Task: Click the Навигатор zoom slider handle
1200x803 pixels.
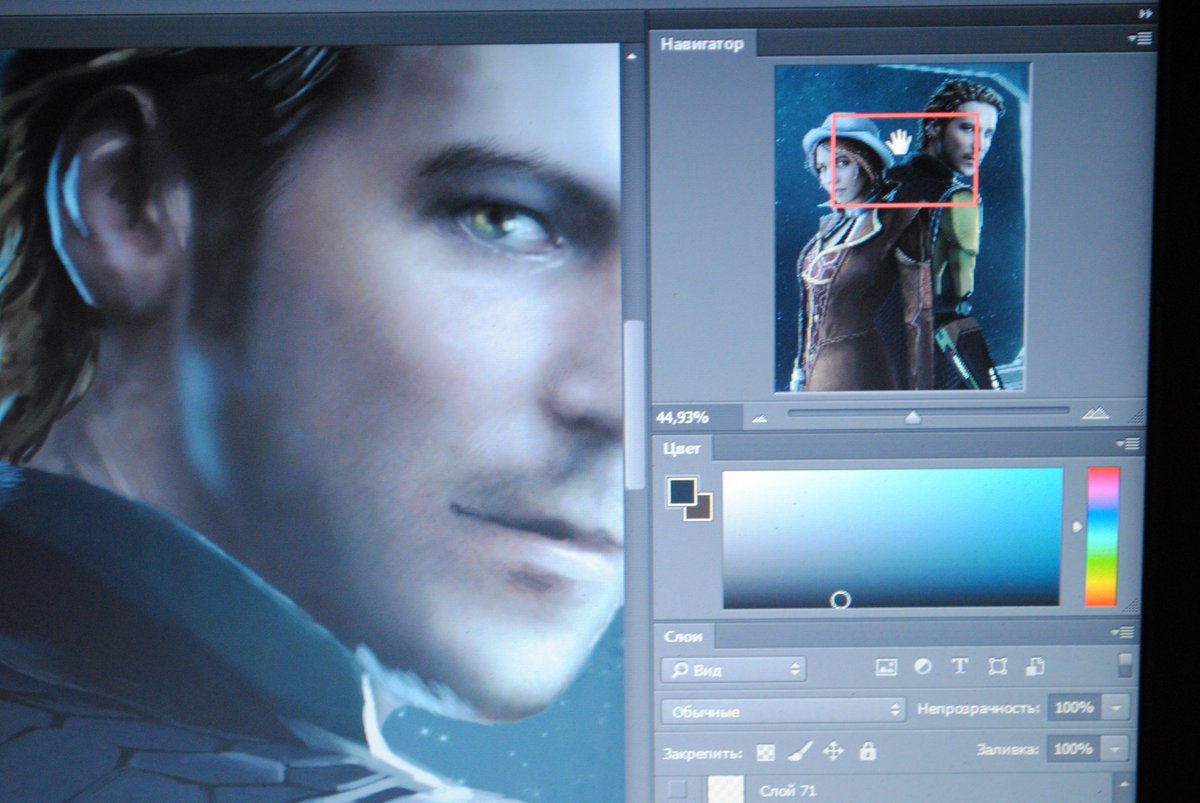Action: pyautogui.click(x=912, y=417)
